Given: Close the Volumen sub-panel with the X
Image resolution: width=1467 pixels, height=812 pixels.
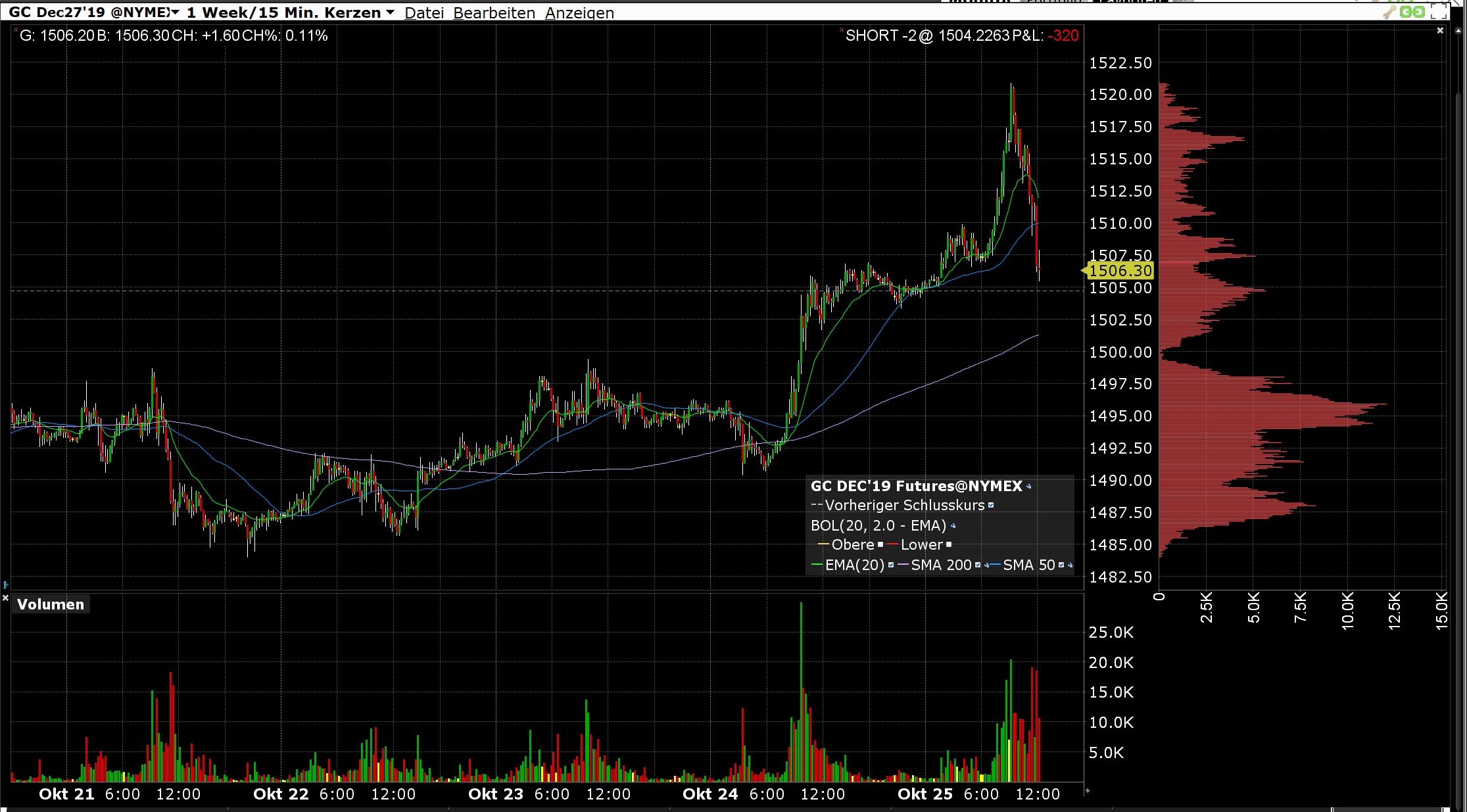Looking at the screenshot, I should pos(5,598).
